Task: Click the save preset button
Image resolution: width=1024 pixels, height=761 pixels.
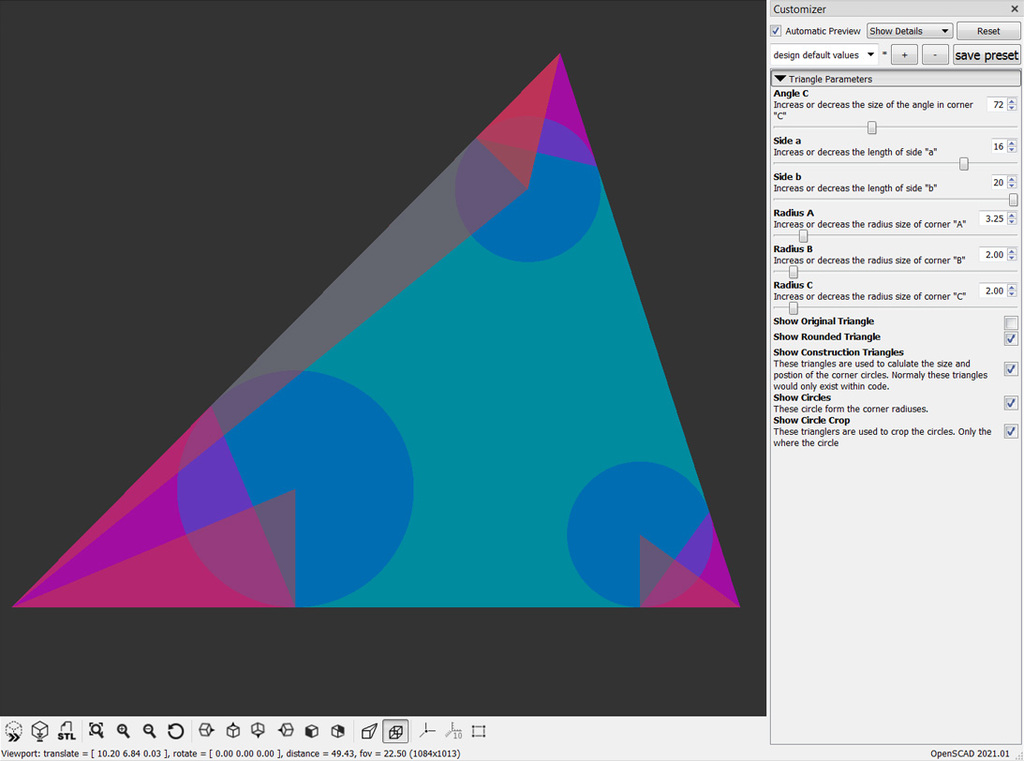Action: point(986,55)
